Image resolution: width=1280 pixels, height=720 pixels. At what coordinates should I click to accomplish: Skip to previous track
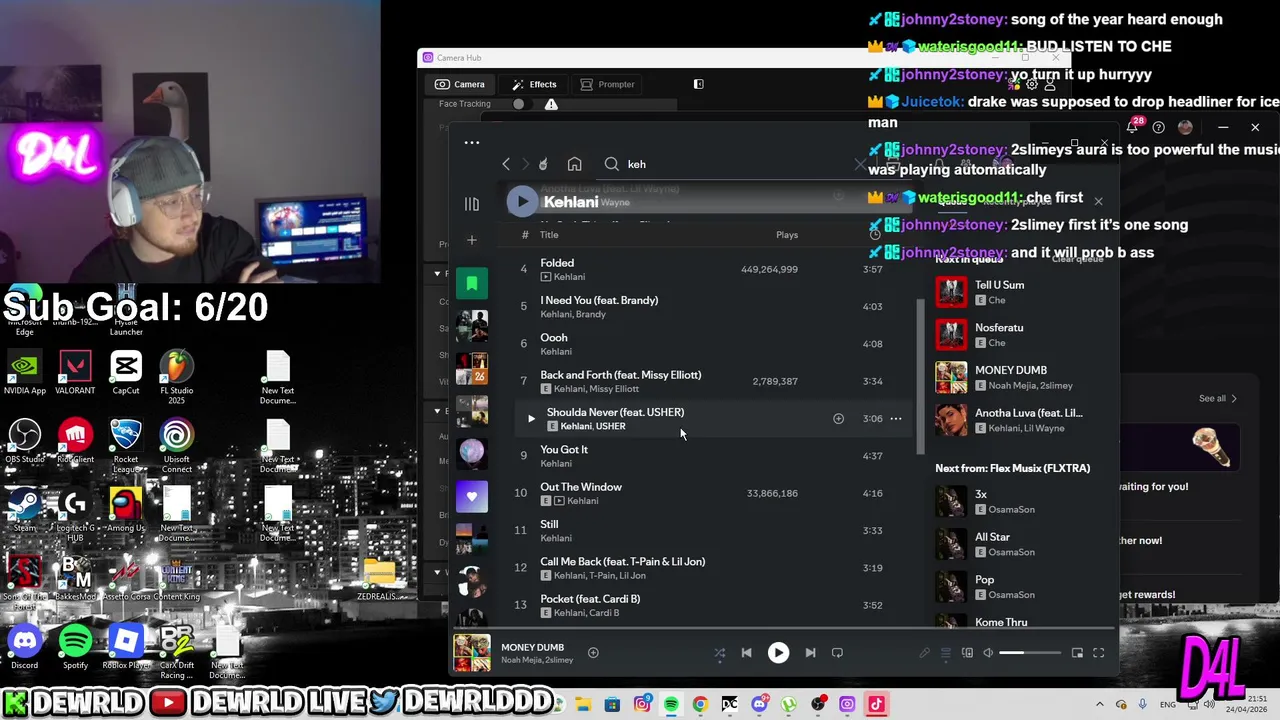coord(746,653)
